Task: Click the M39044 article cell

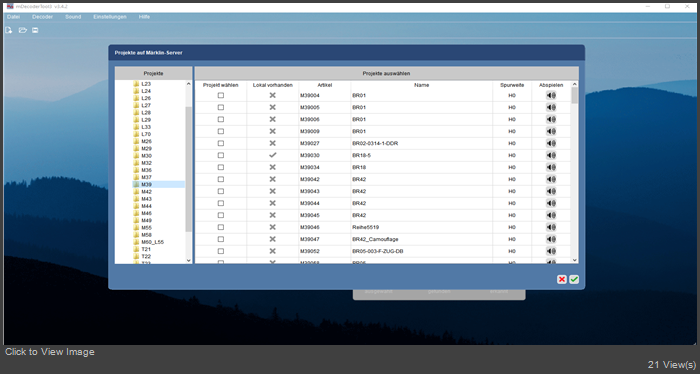Action: click(325, 204)
